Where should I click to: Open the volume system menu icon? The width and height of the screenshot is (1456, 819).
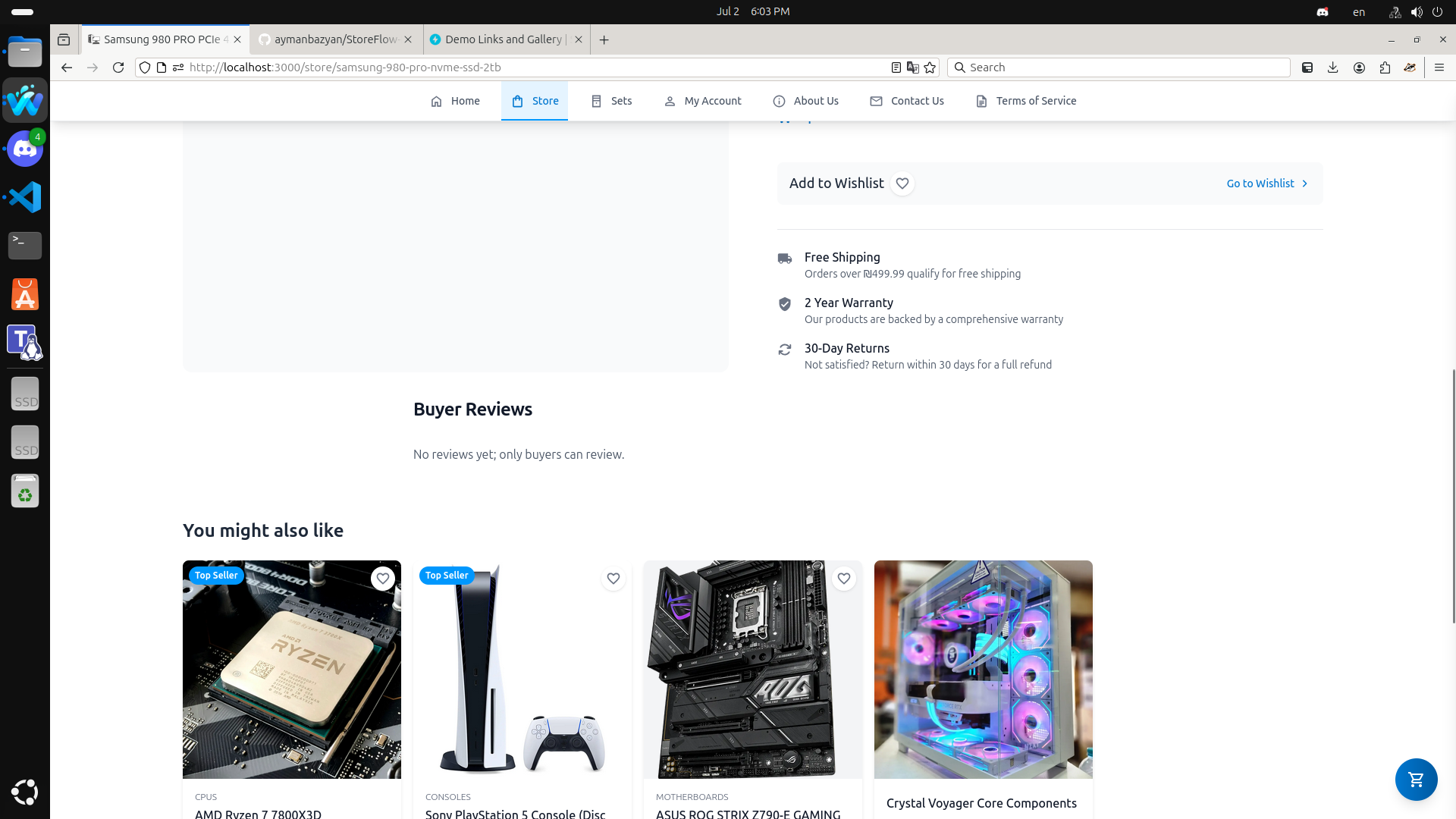(x=1417, y=12)
